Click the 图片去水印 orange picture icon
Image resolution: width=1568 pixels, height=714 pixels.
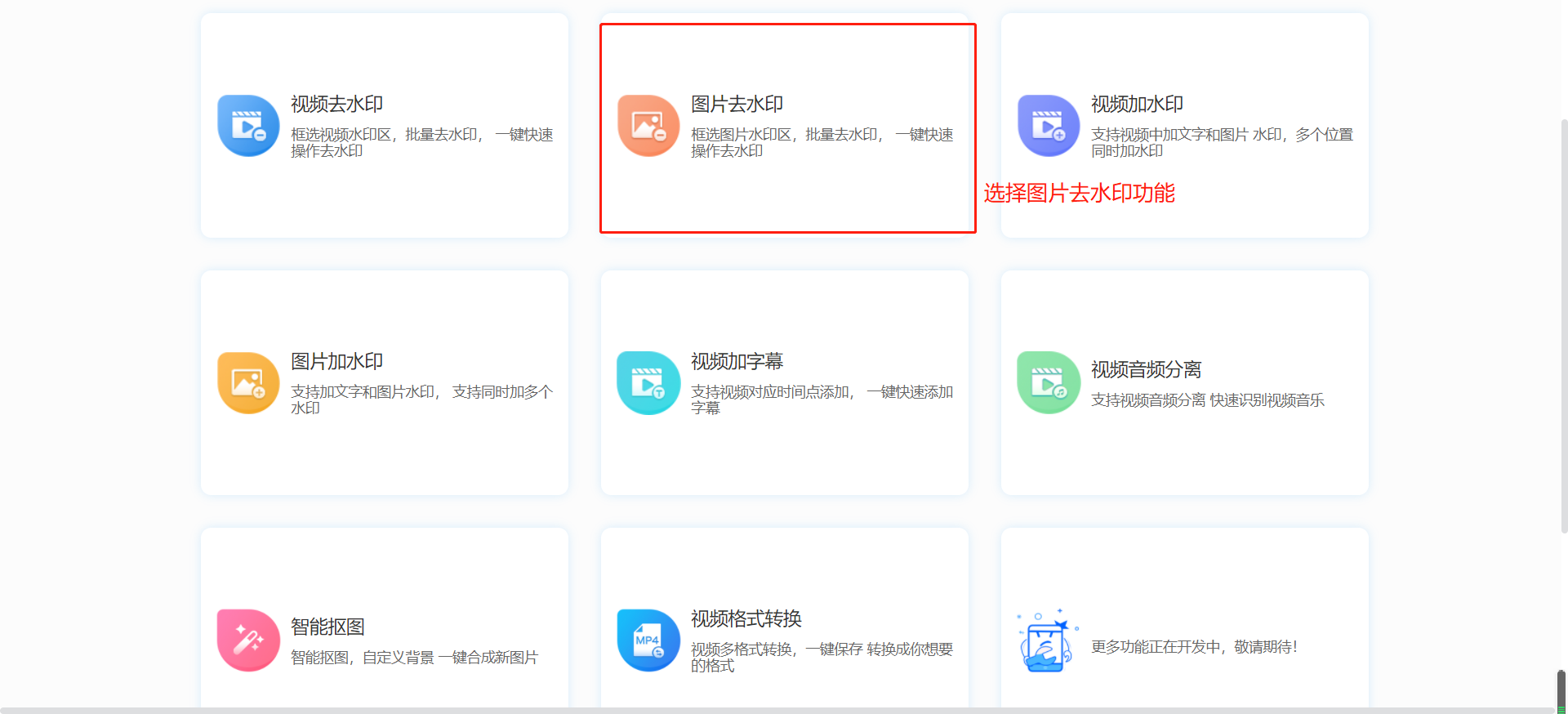click(x=648, y=126)
